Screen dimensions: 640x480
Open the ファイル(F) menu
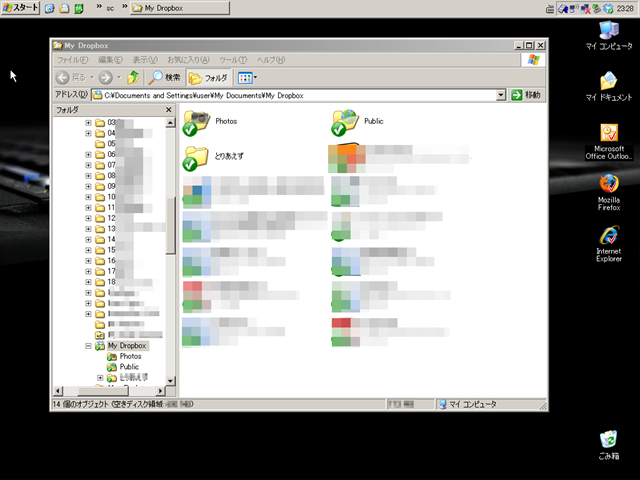(x=73, y=60)
